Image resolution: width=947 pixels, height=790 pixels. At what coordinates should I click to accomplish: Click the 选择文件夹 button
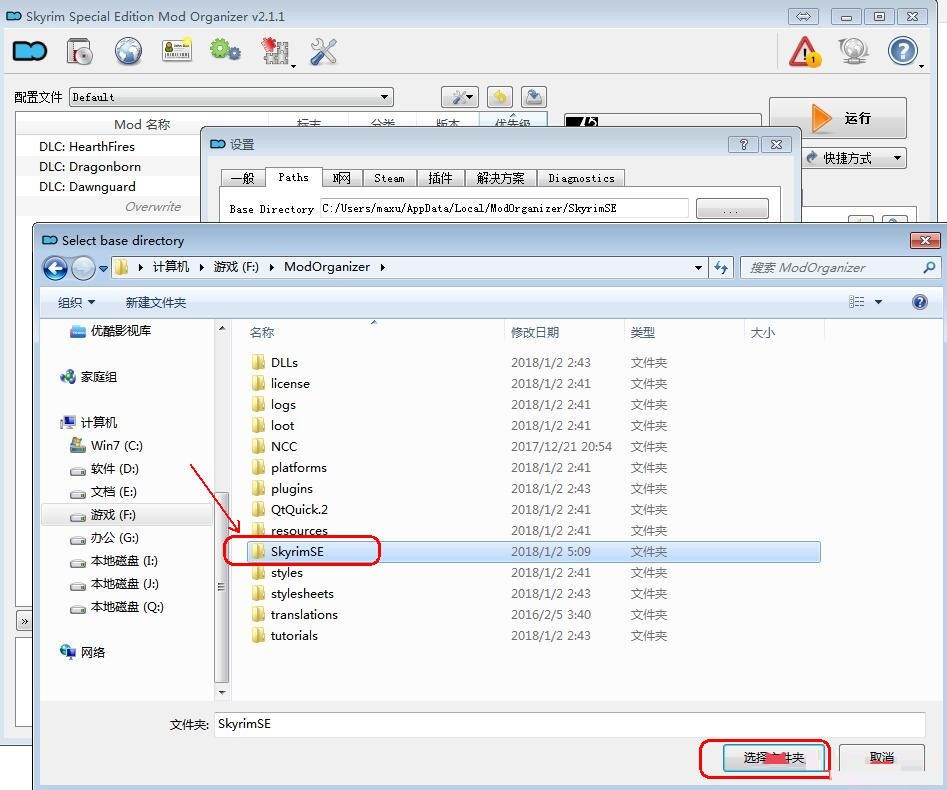tap(774, 757)
